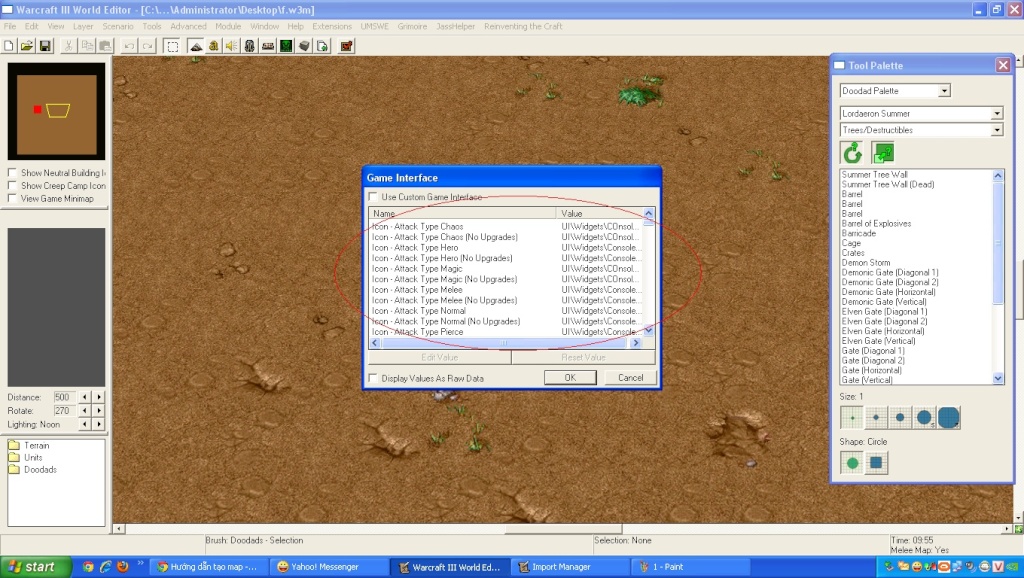The image size is (1024, 578).
Task: Click down arrow of Tool Palette list scrollbar
Action: [x=998, y=378]
